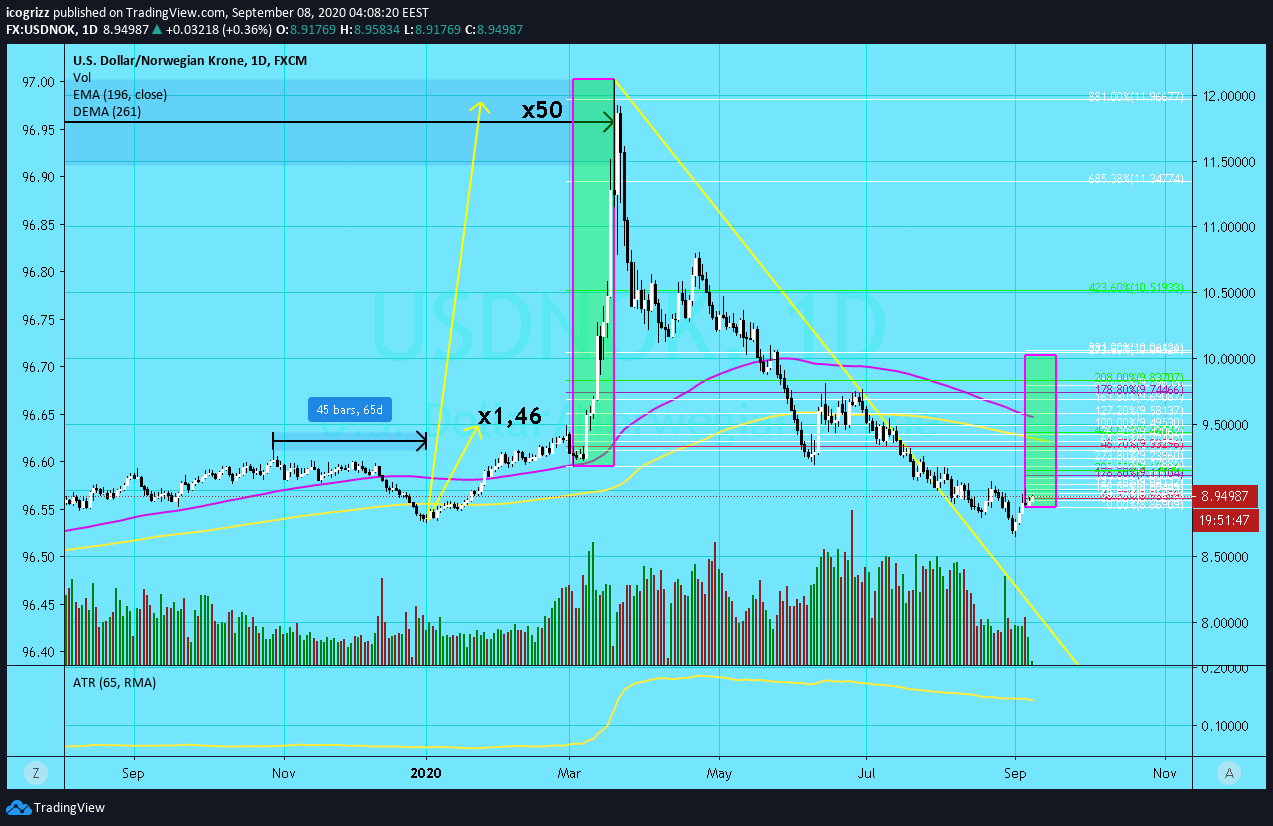
Task: Click the 'x50' text annotation
Action: pyautogui.click(x=542, y=110)
